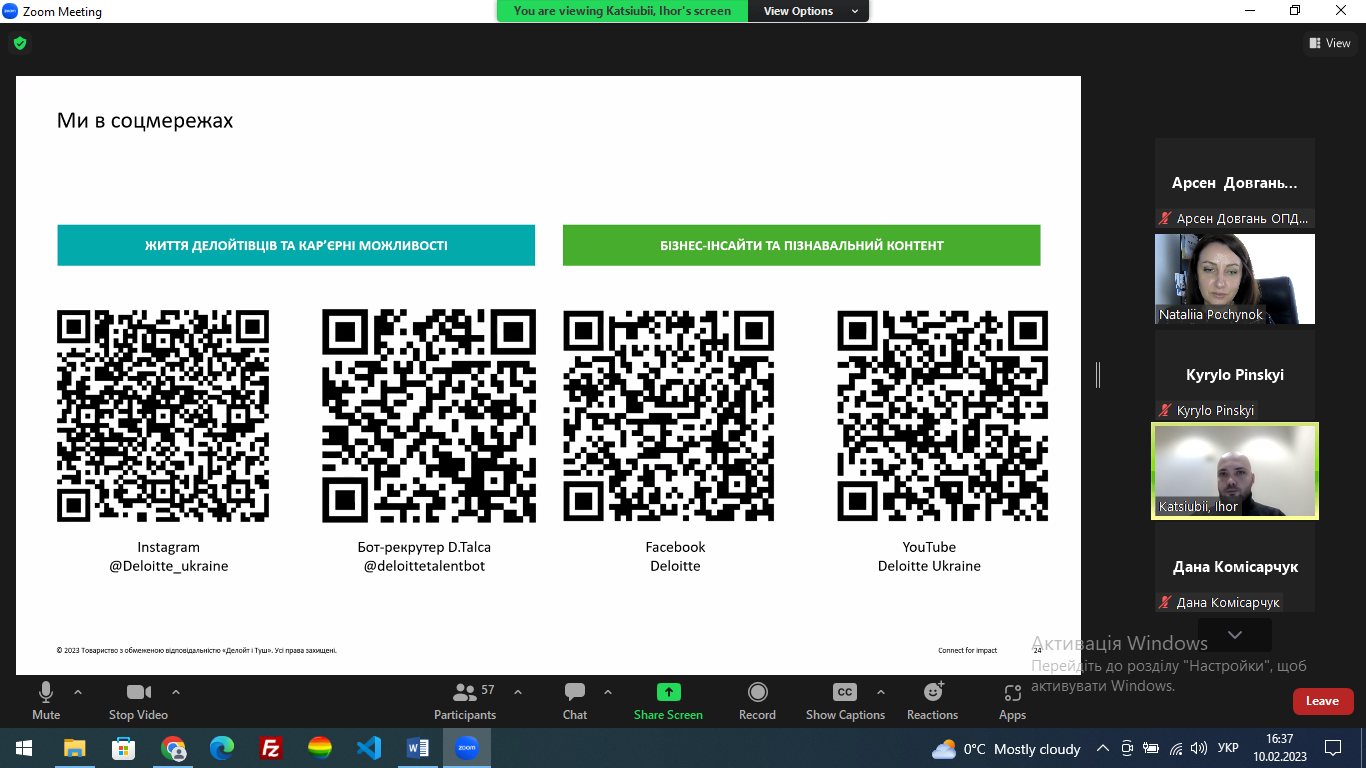Open the Reactions smiley menu
This screenshot has width=1366, height=768.
pyautogui.click(x=933, y=700)
